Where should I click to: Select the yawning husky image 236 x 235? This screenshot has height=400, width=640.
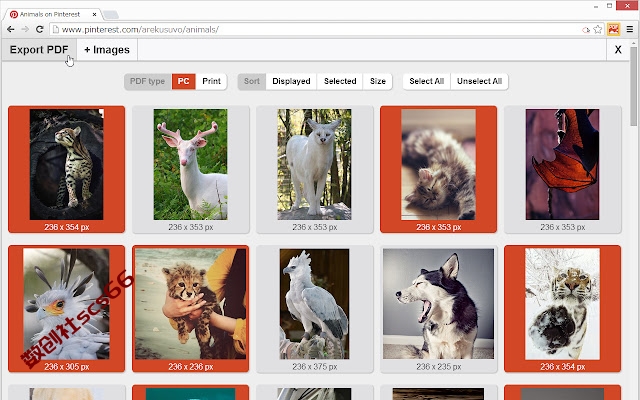click(438, 309)
